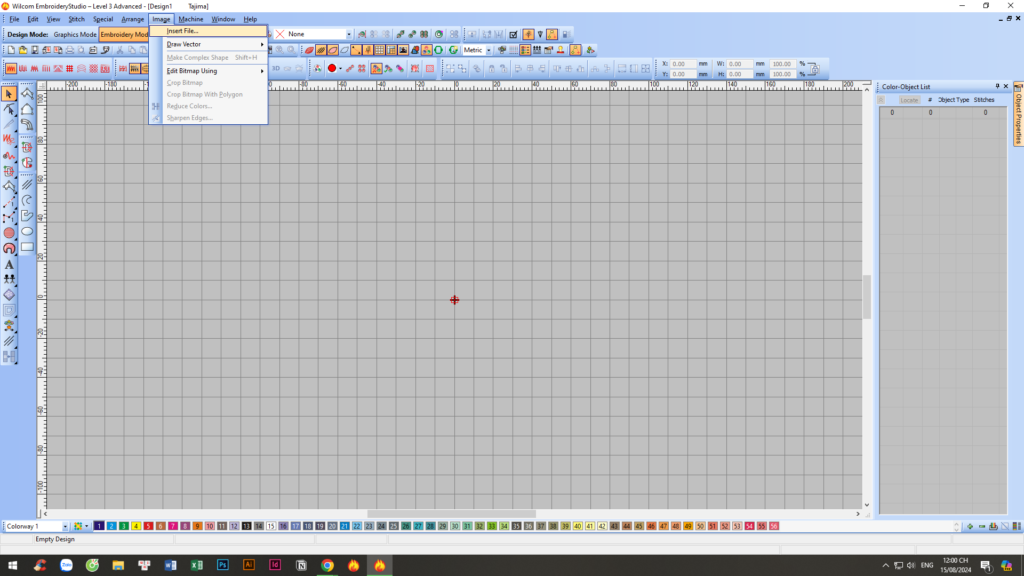Open Excel from the taskbar
This screenshot has height=576, width=1024.
[197, 565]
